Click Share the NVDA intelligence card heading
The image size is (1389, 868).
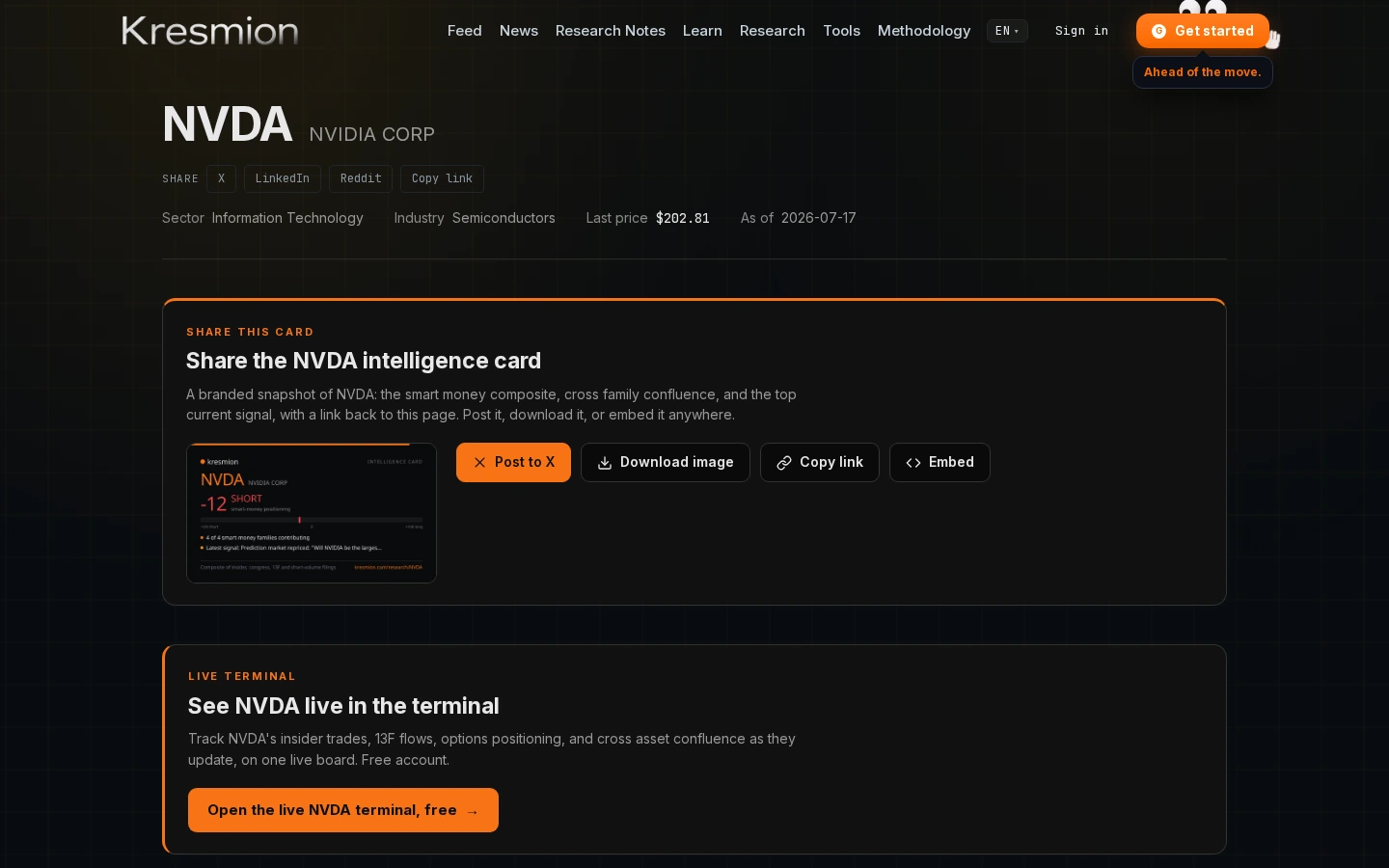tap(364, 361)
